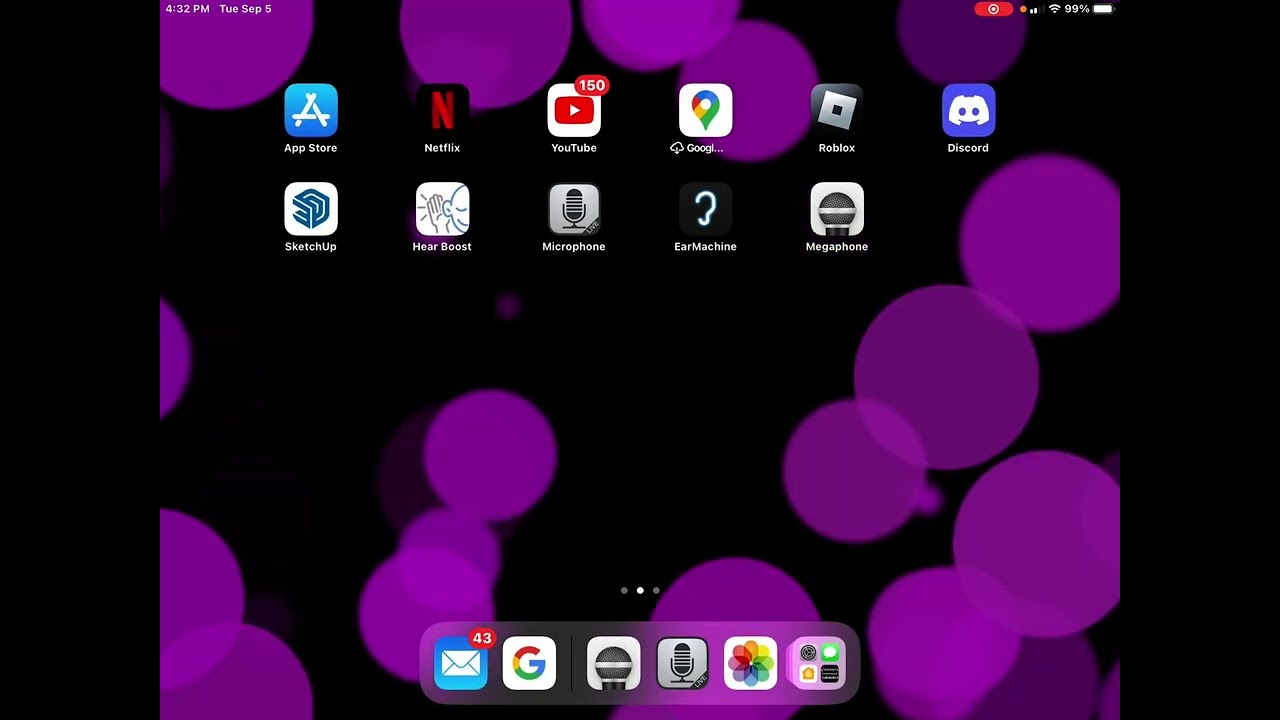Screen dimensions: 1280x720
Task: Go to the first home screen page dot
Action: point(624,590)
